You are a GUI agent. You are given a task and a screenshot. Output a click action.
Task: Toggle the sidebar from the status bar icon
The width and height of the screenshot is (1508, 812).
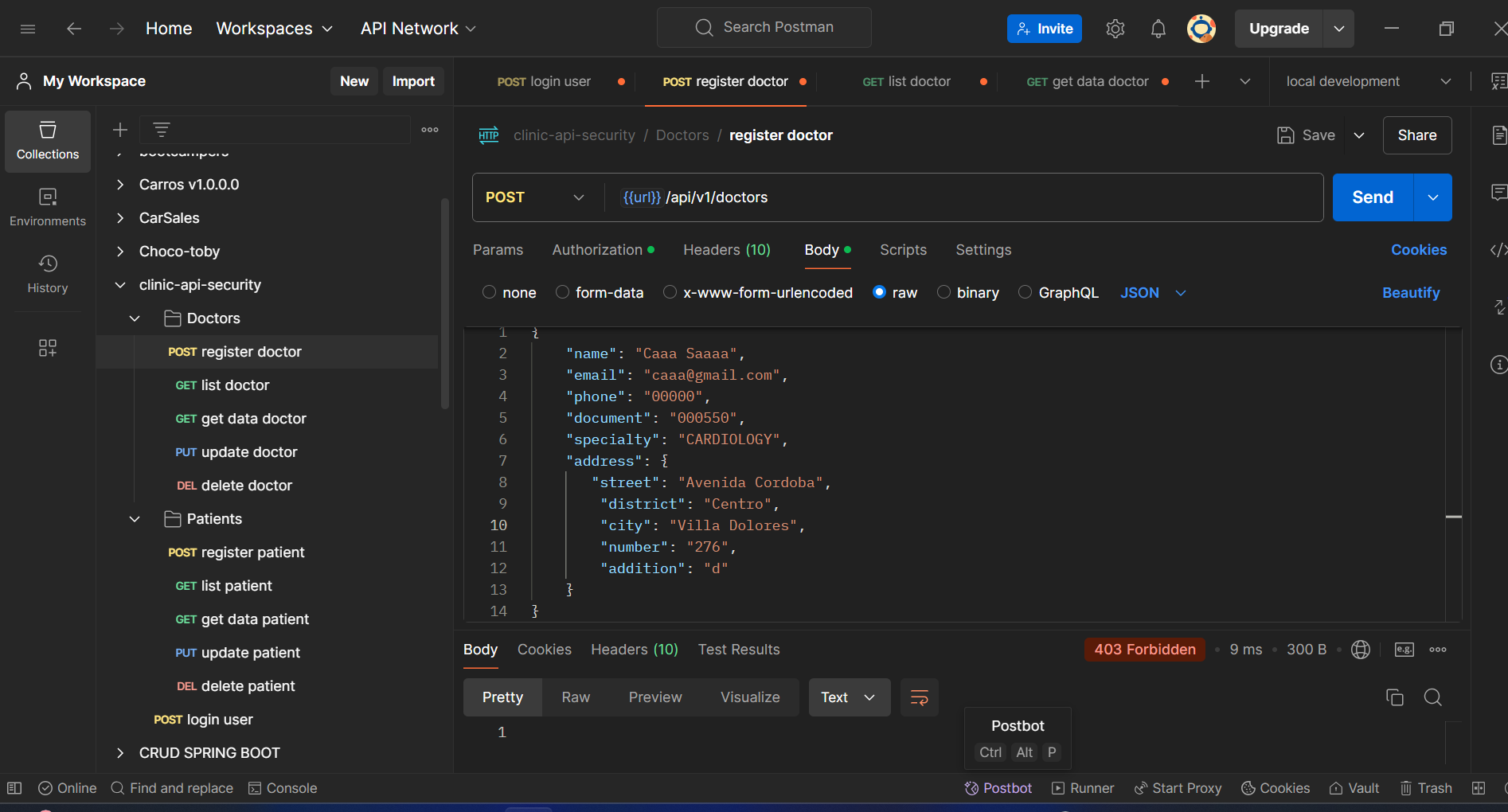tap(14, 788)
